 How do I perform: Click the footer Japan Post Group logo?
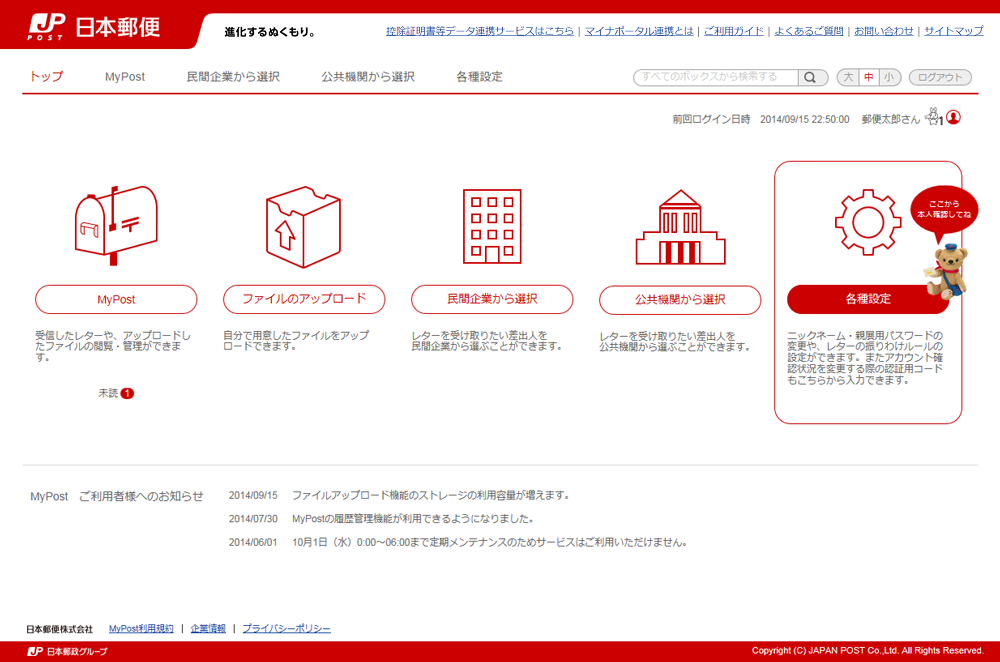click(67, 651)
